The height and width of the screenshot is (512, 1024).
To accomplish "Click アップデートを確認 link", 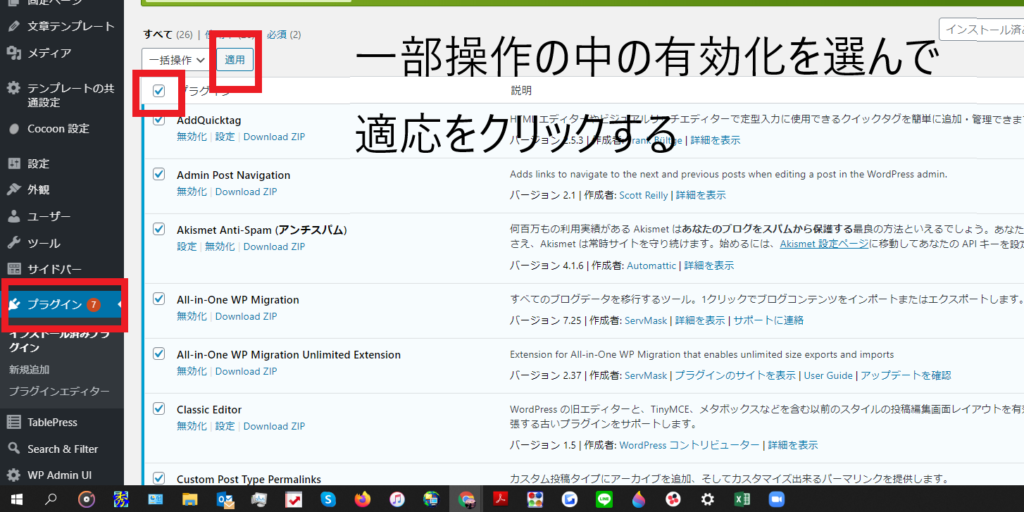I will click(x=906, y=376).
